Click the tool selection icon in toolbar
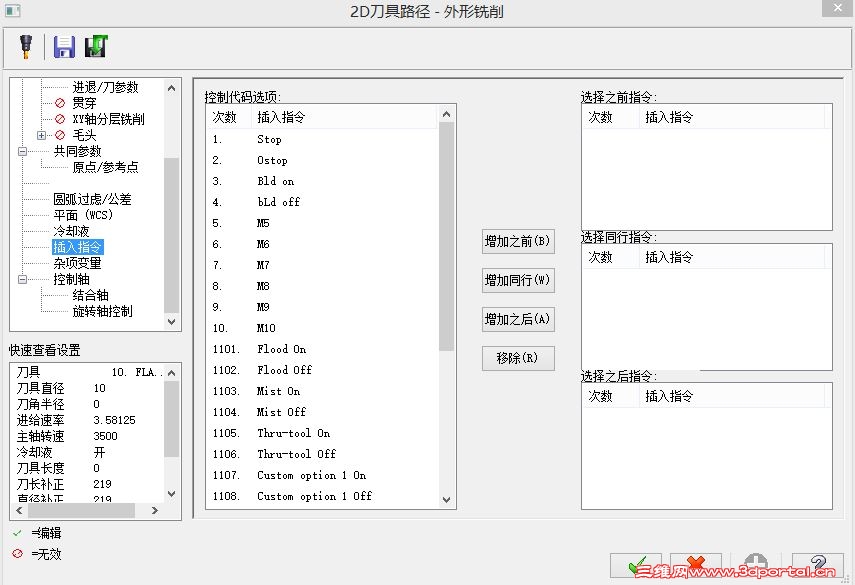This screenshot has height=585, width=855. (x=26, y=47)
